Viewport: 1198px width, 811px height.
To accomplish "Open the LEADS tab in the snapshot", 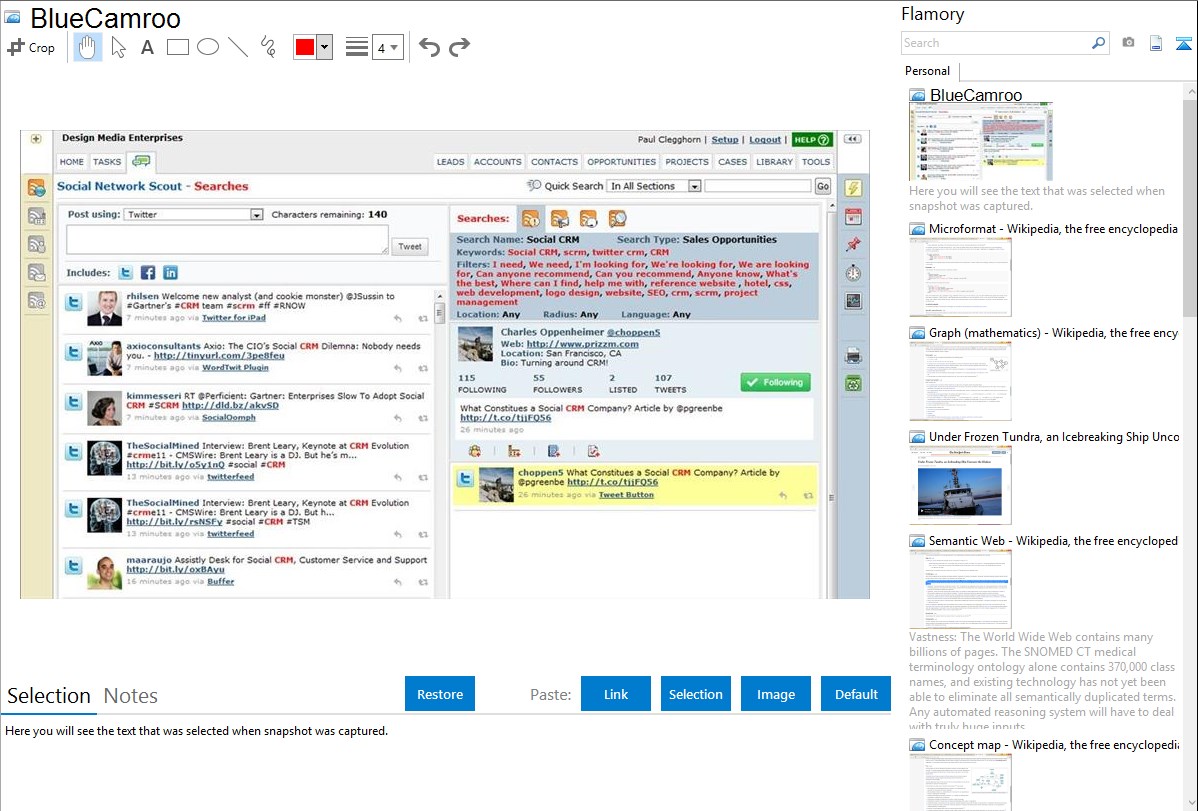I will point(450,162).
